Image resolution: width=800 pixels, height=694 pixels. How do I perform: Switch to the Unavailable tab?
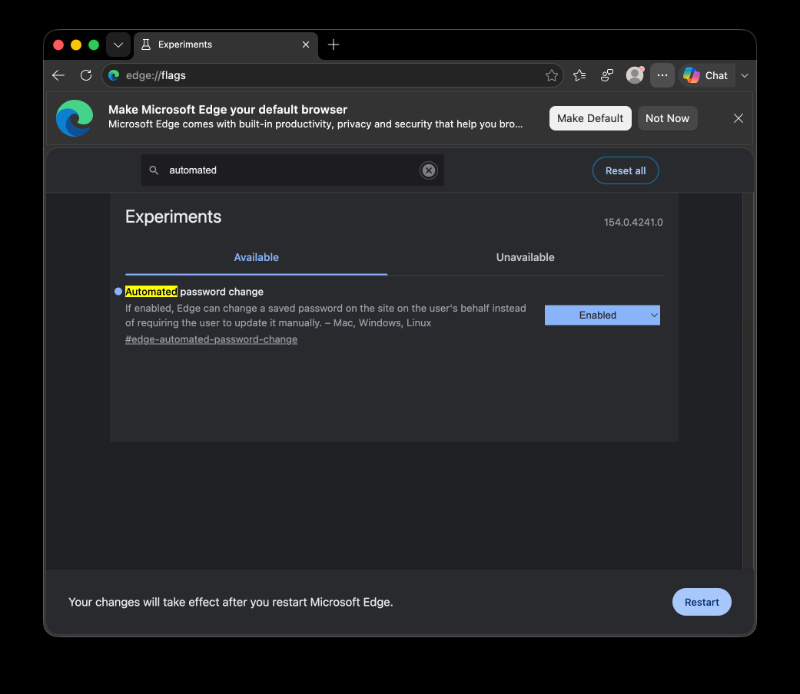pos(525,258)
